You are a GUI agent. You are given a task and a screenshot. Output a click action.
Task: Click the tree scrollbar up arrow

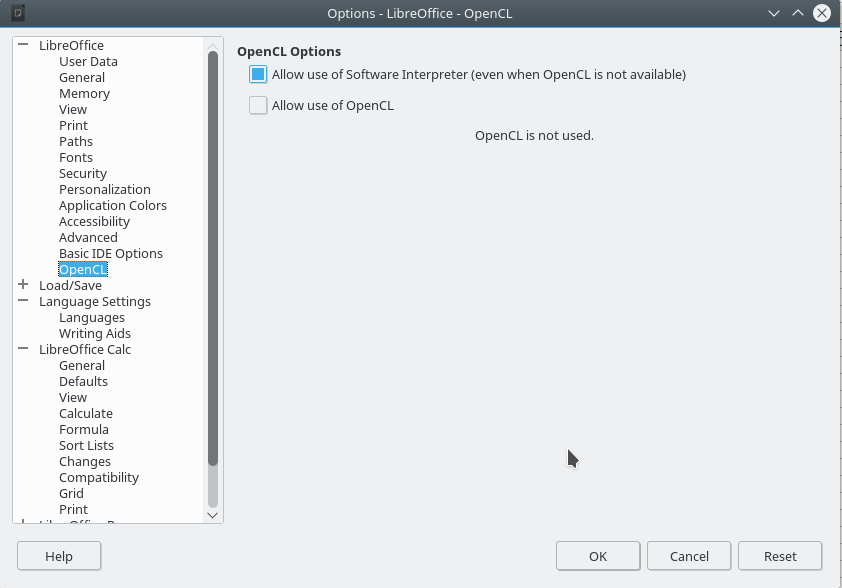click(x=213, y=46)
